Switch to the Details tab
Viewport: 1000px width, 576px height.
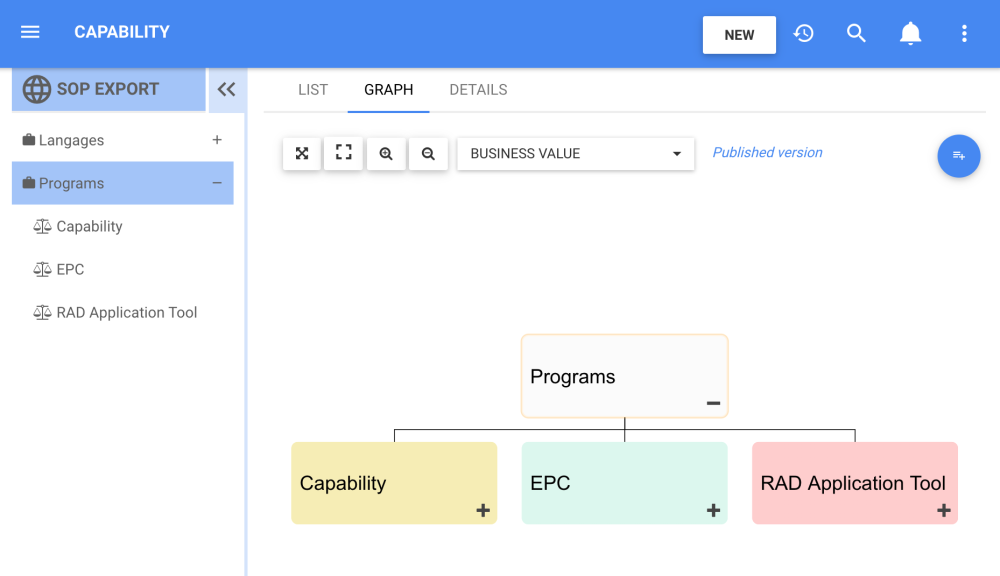(x=478, y=90)
